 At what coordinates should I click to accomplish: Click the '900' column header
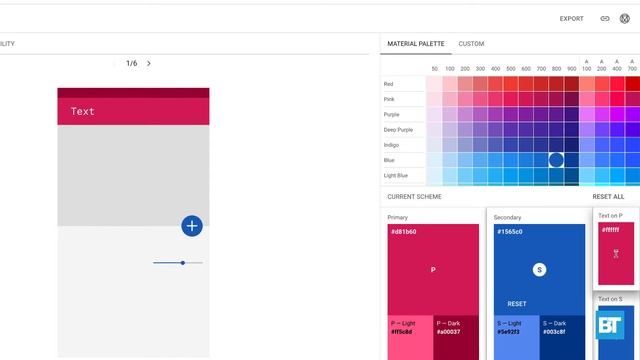[x=571, y=69]
